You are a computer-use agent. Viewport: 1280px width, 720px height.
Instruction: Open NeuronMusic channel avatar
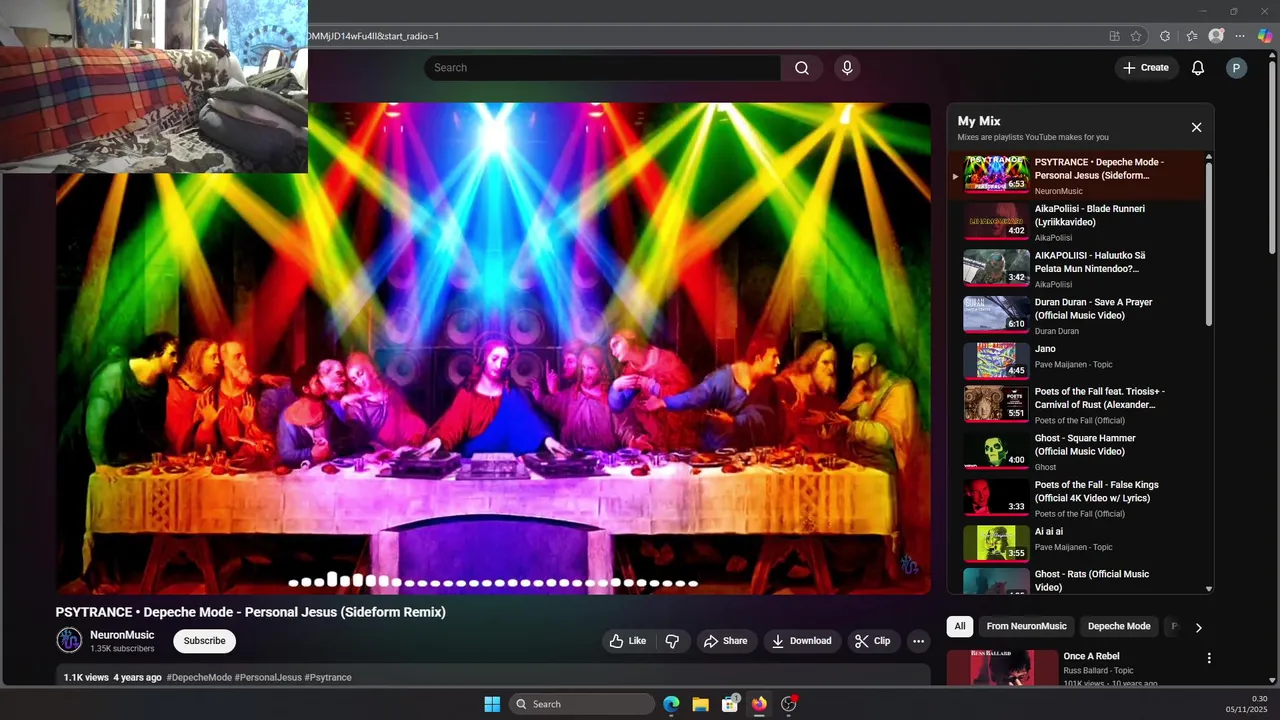pyautogui.click(x=69, y=640)
